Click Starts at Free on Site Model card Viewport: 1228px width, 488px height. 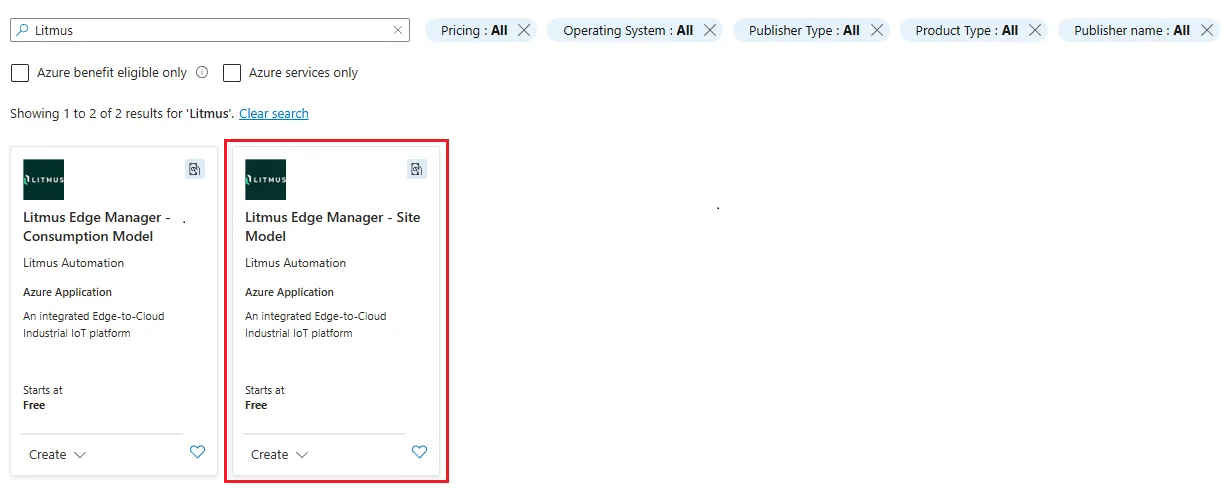click(265, 398)
